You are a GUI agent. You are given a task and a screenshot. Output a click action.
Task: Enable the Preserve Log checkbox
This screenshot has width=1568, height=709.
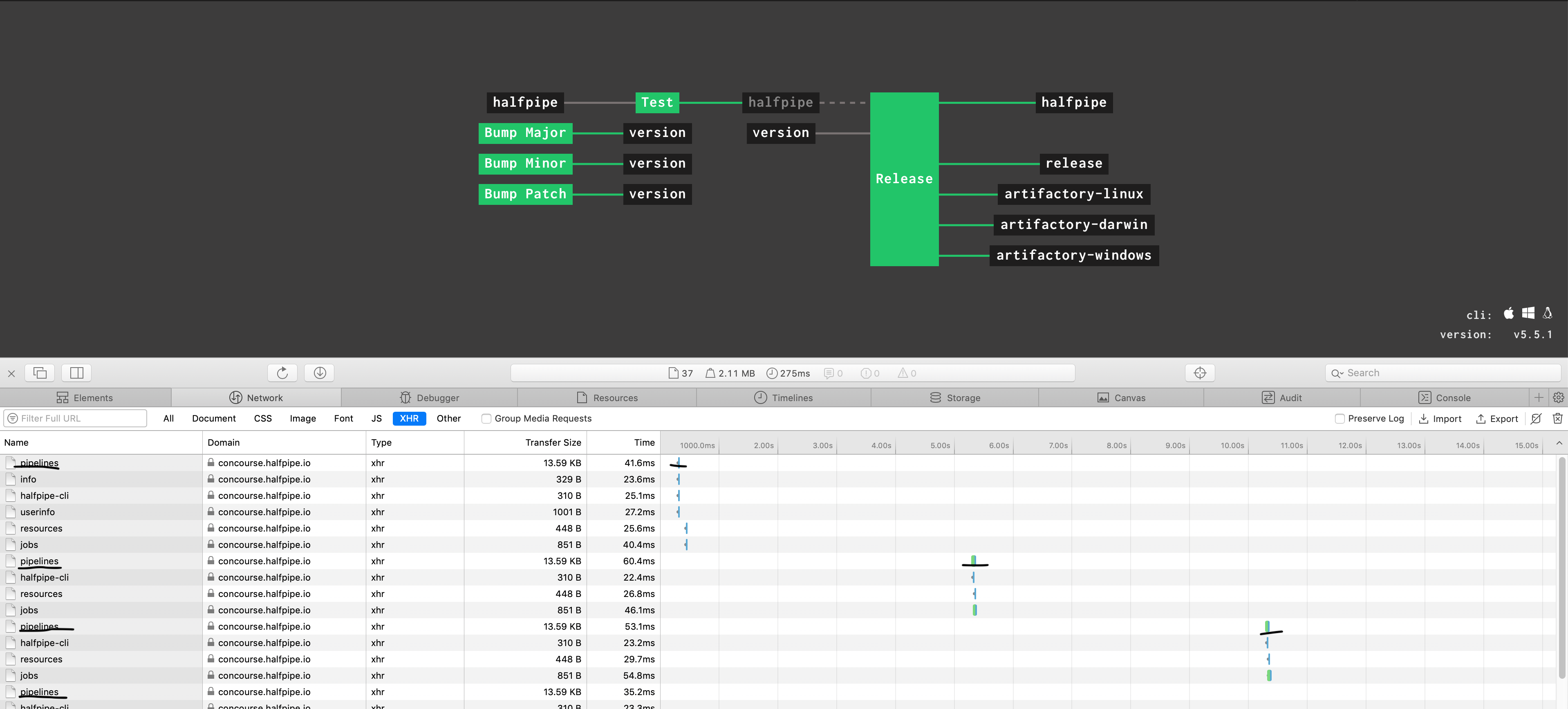pos(1340,418)
